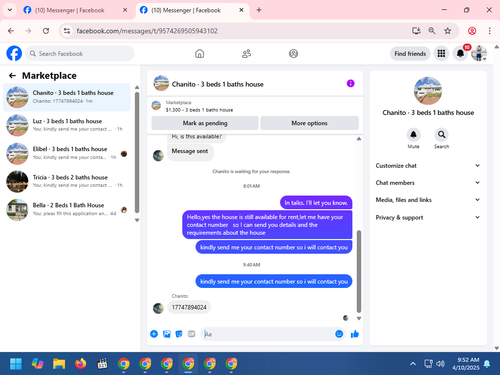Open emoji picker in message box
The height and width of the screenshot is (375, 500).
[339, 334]
